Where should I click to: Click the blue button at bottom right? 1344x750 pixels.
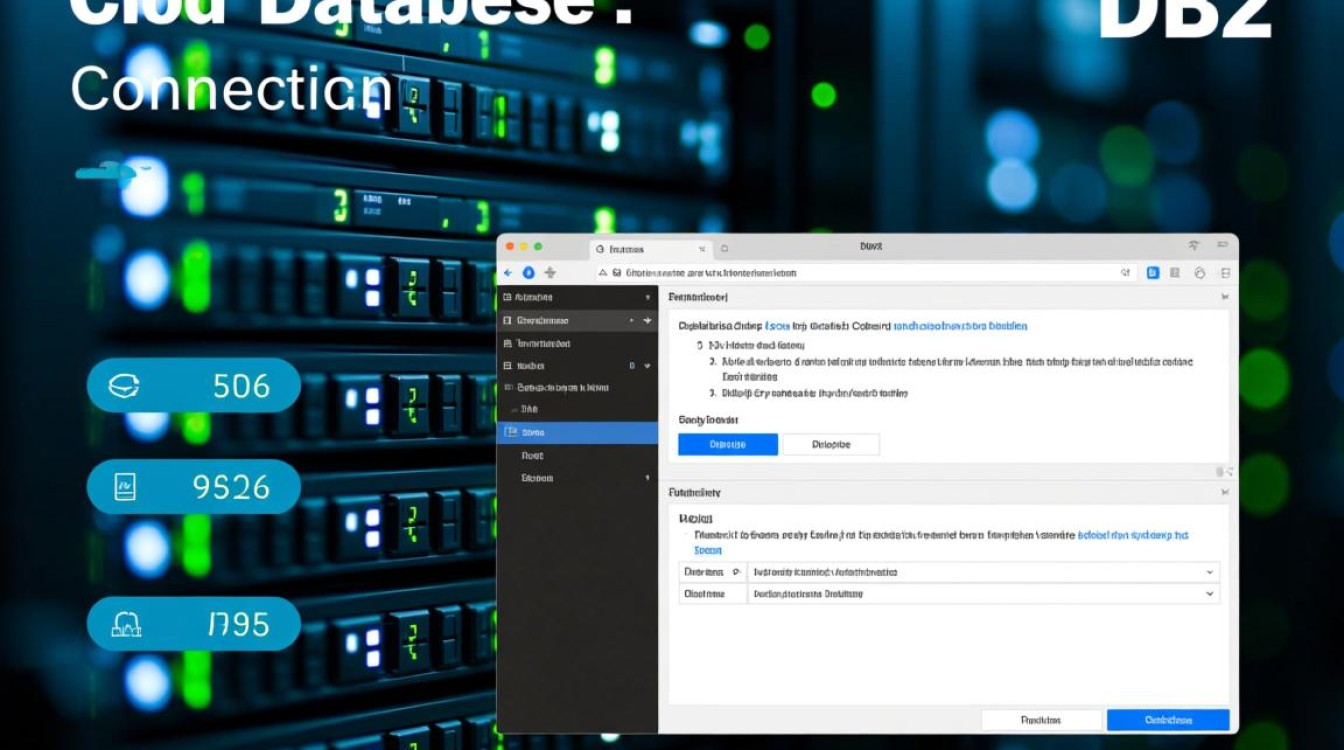[x=1167, y=720]
